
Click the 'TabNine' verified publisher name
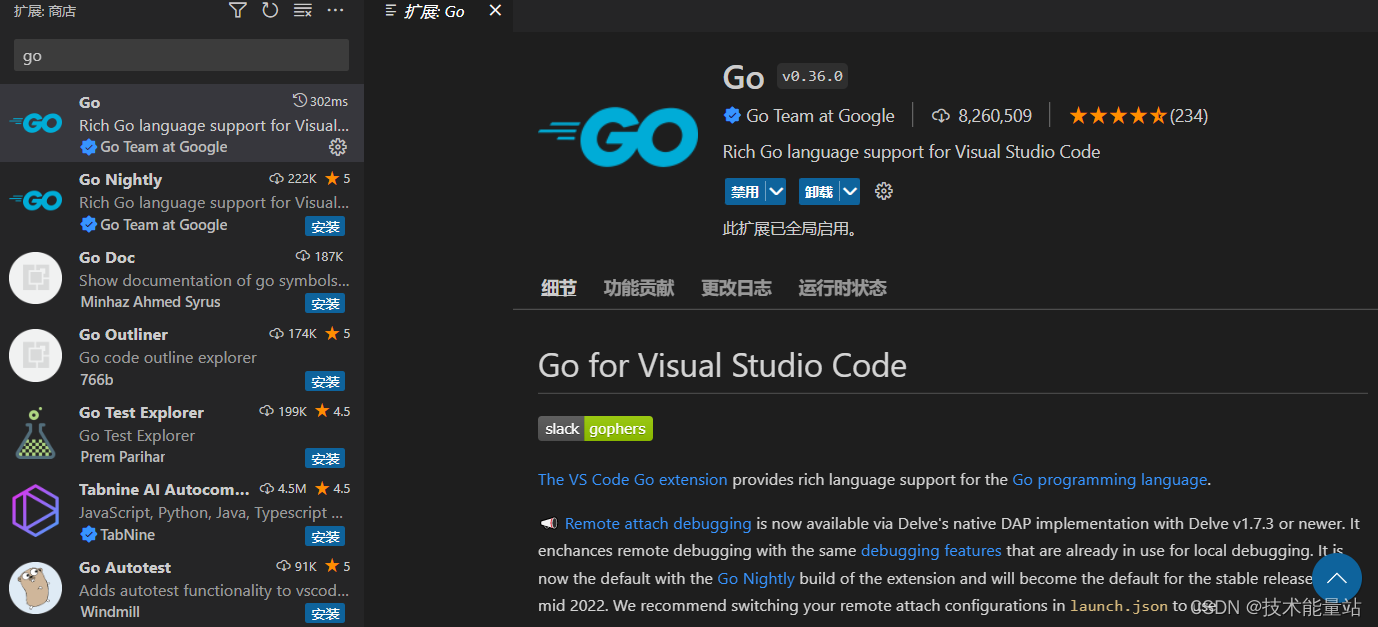[x=126, y=535]
